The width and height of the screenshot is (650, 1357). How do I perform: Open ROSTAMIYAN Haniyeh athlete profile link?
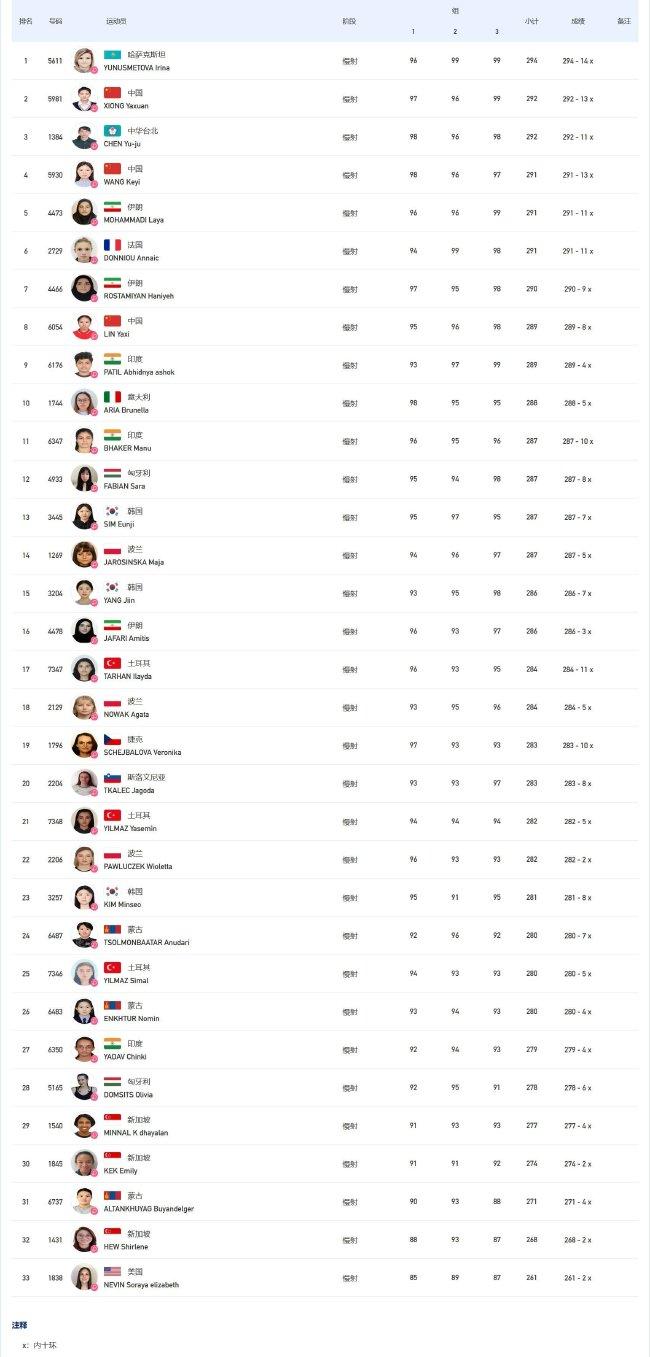tap(138, 296)
